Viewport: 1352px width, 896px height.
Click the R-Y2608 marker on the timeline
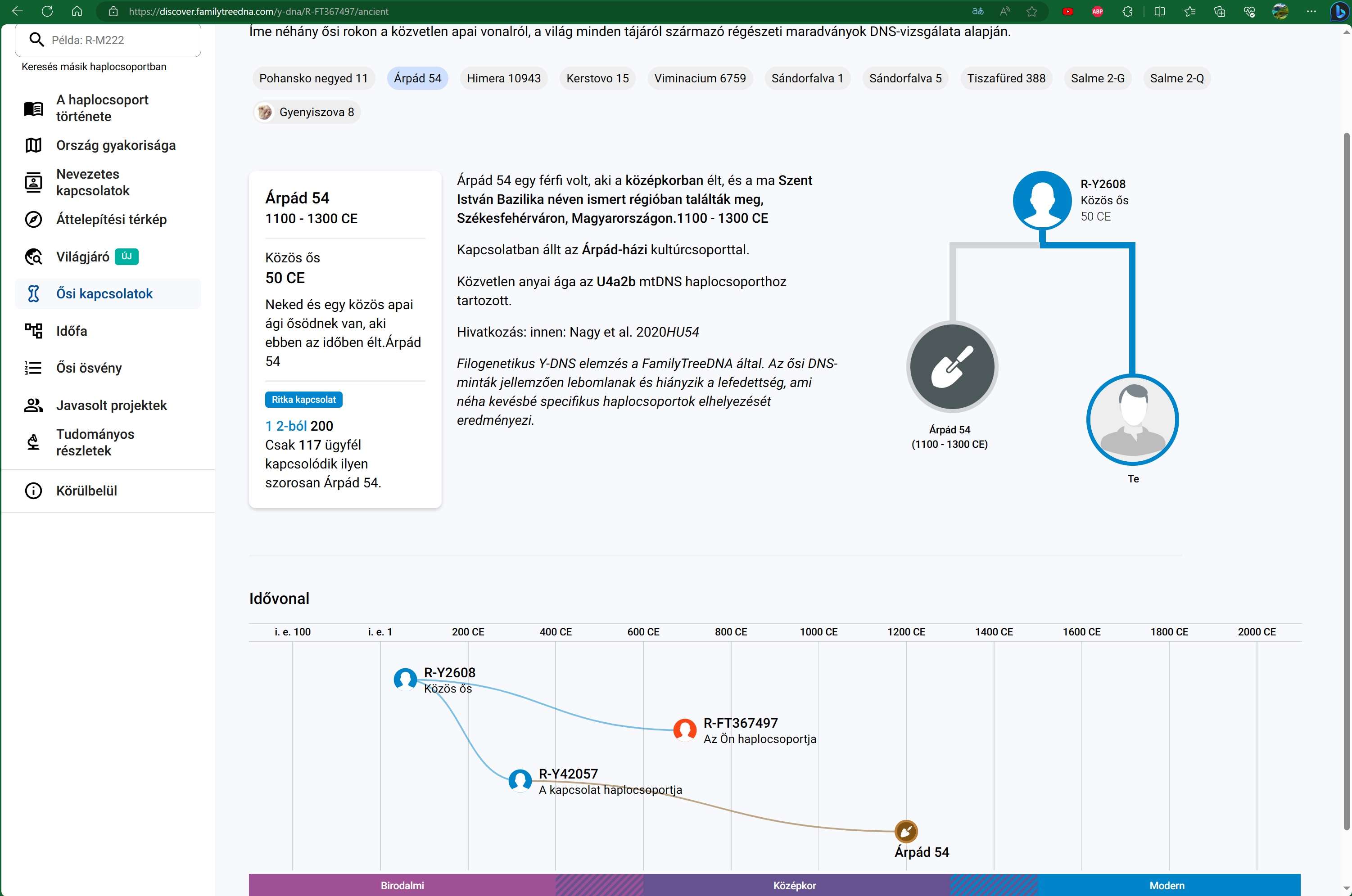[405, 680]
